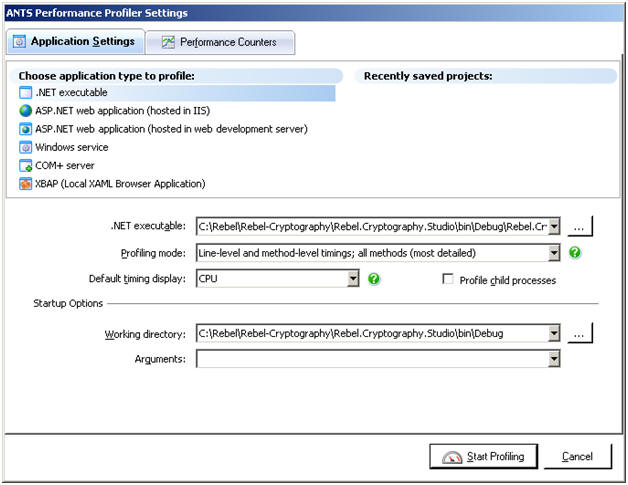Select .NET executable application type

(x=177, y=93)
